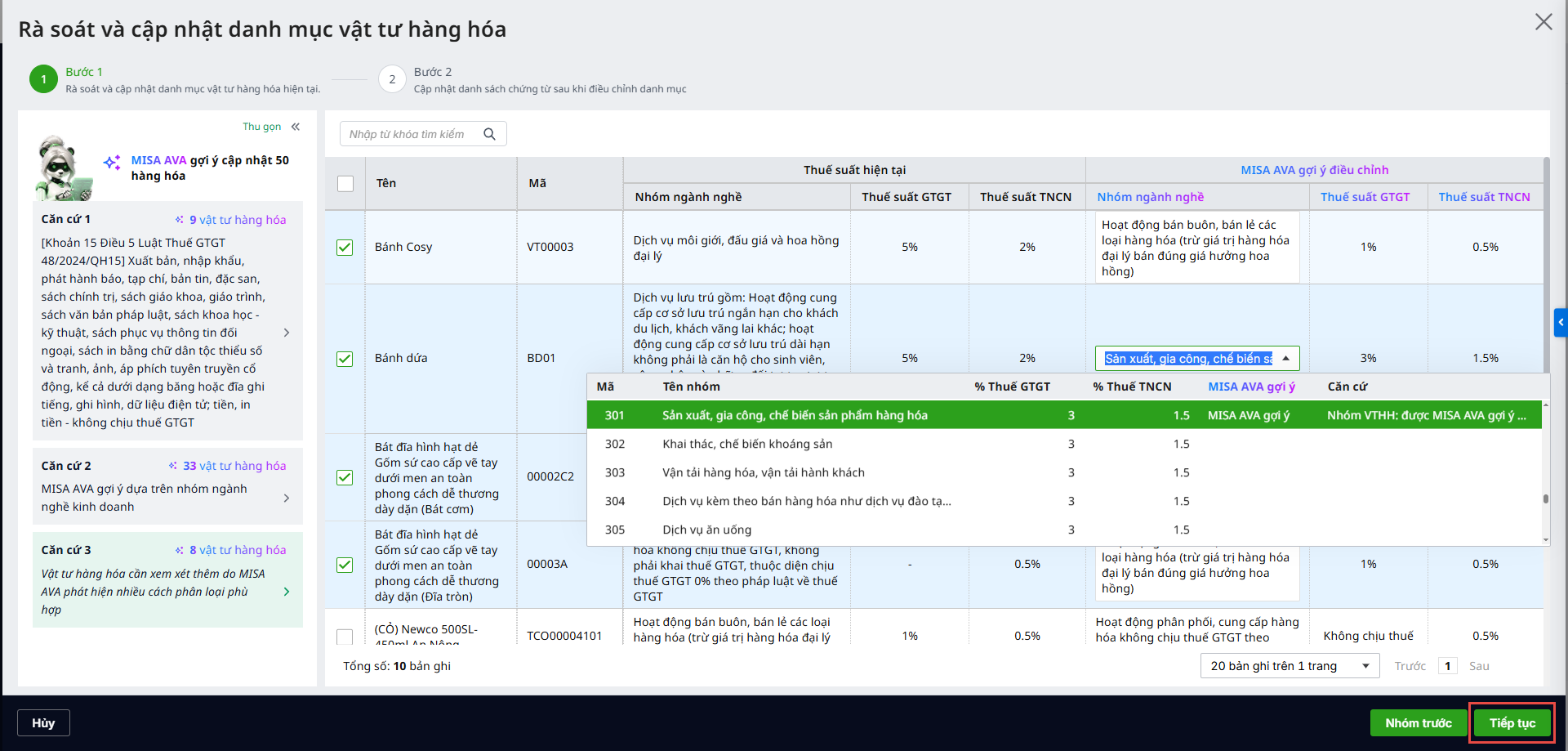Click the Tiếp tục button
1568x751 pixels.
[1512, 723]
